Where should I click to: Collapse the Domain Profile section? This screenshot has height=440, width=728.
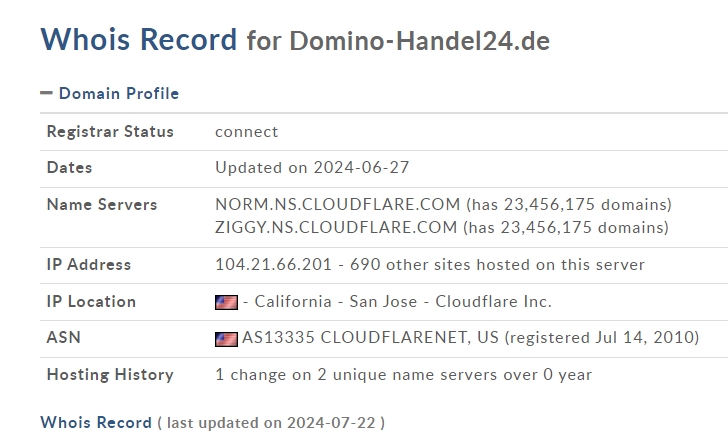46,93
